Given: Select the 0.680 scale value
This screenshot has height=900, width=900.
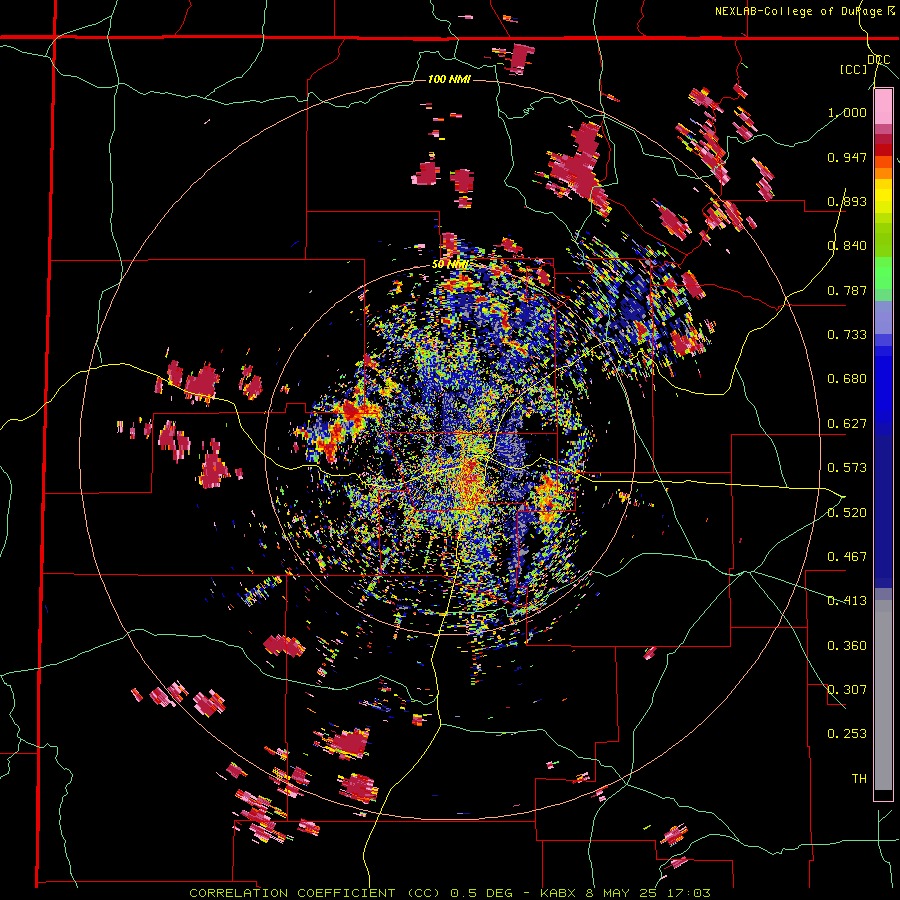Looking at the screenshot, I should (x=847, y=379).
